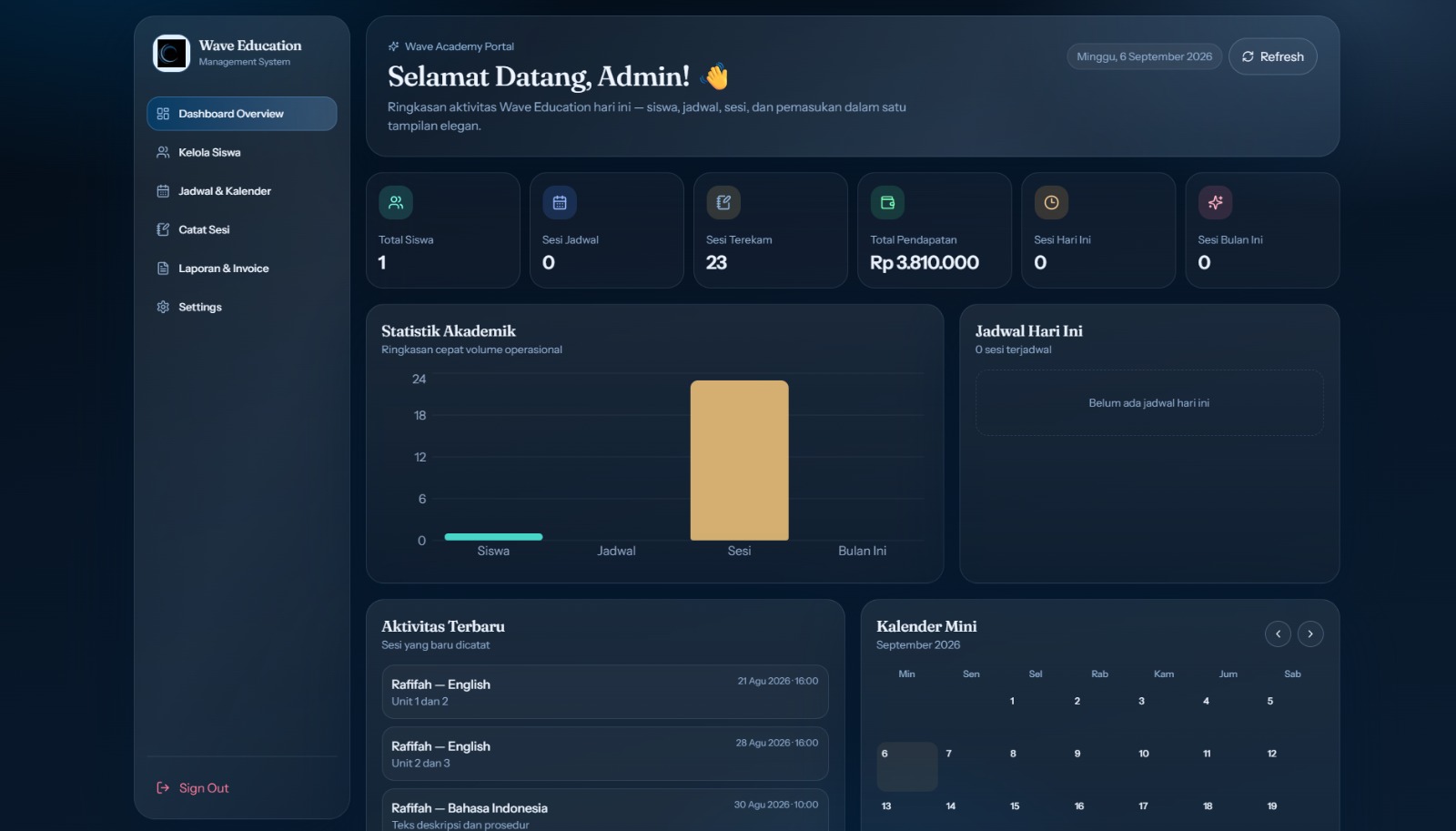The height and width of the screenshot is (831, 1456).
Task: Click the Sesi Jadwal card
Action: (607, 230)
